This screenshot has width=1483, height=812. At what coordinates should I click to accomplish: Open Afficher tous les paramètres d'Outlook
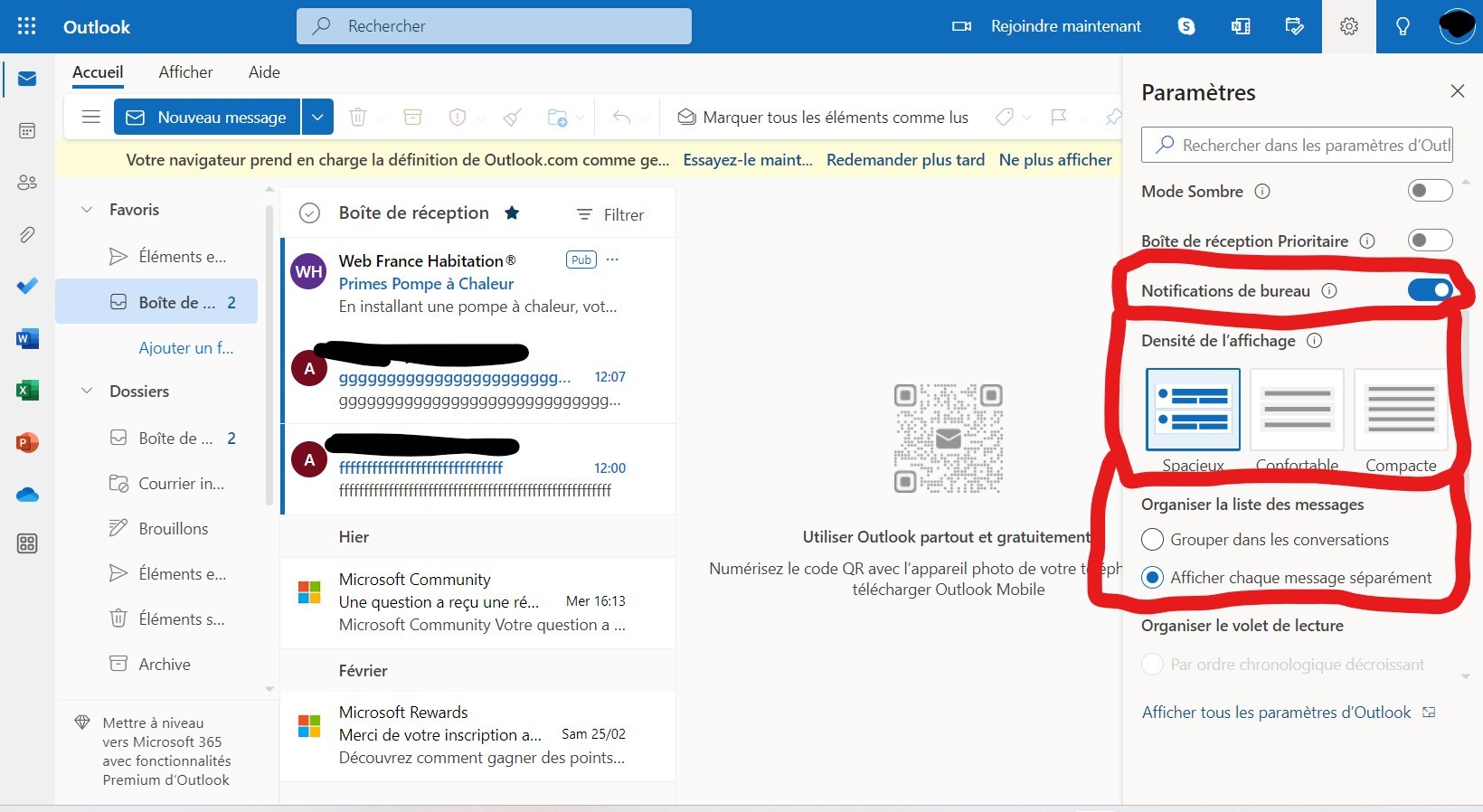click(x=1289, y=713)
